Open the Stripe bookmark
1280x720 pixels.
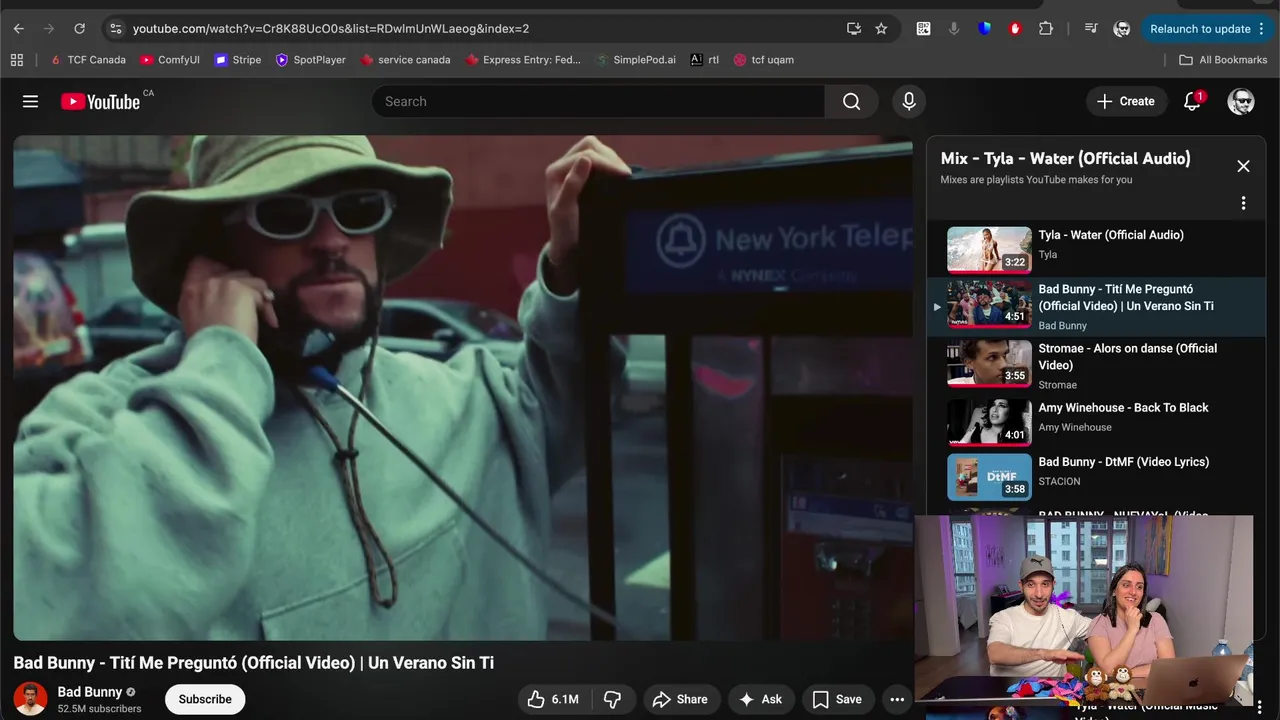pos(238,60)
